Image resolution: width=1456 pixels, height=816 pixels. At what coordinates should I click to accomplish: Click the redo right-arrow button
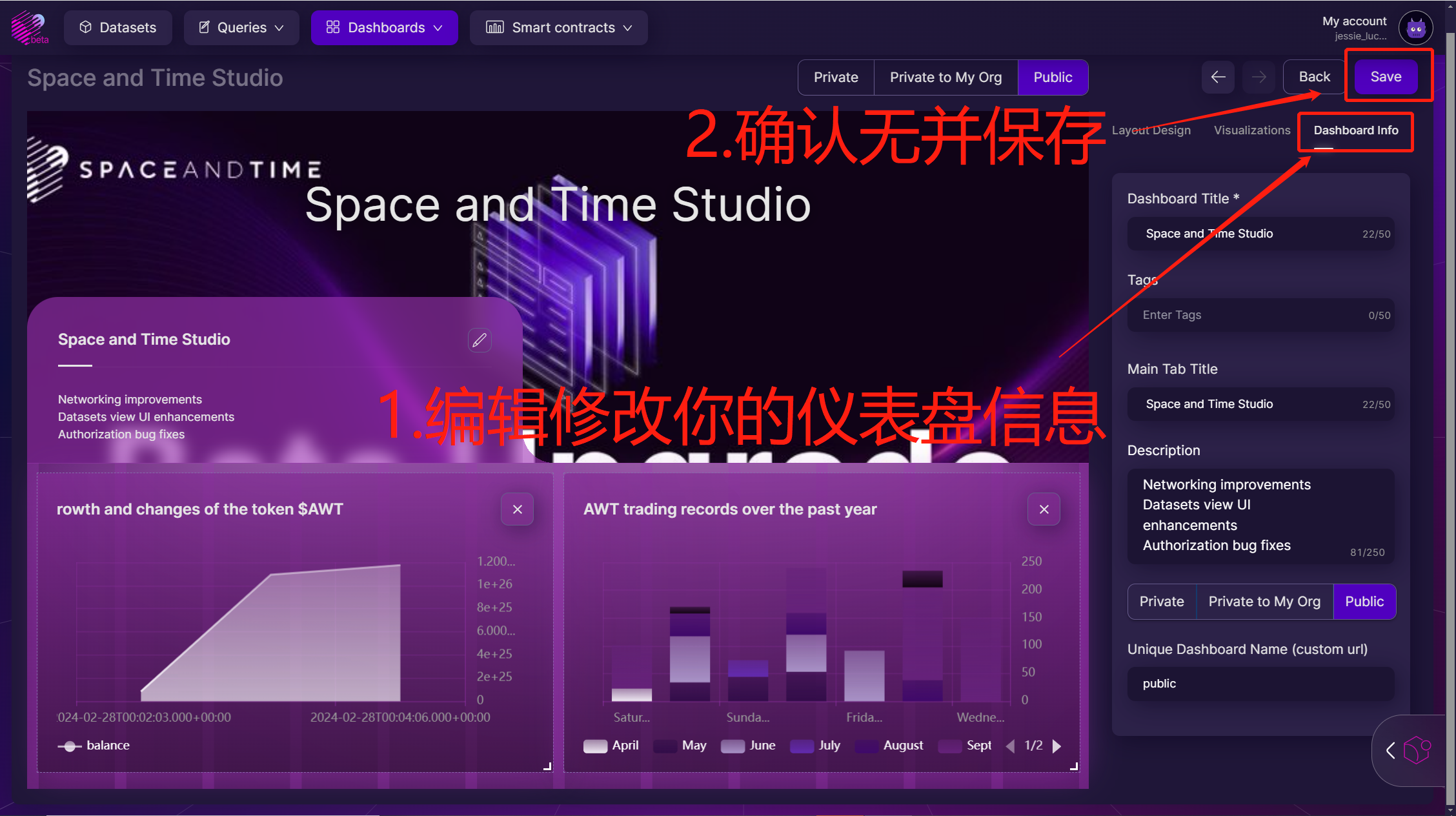1259,77
